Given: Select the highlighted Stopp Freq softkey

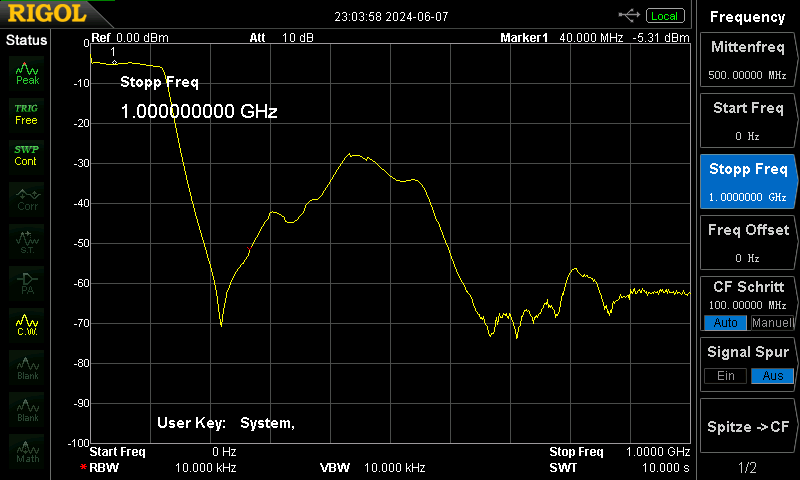Looking at the screenshot, I should coord(747,182).
